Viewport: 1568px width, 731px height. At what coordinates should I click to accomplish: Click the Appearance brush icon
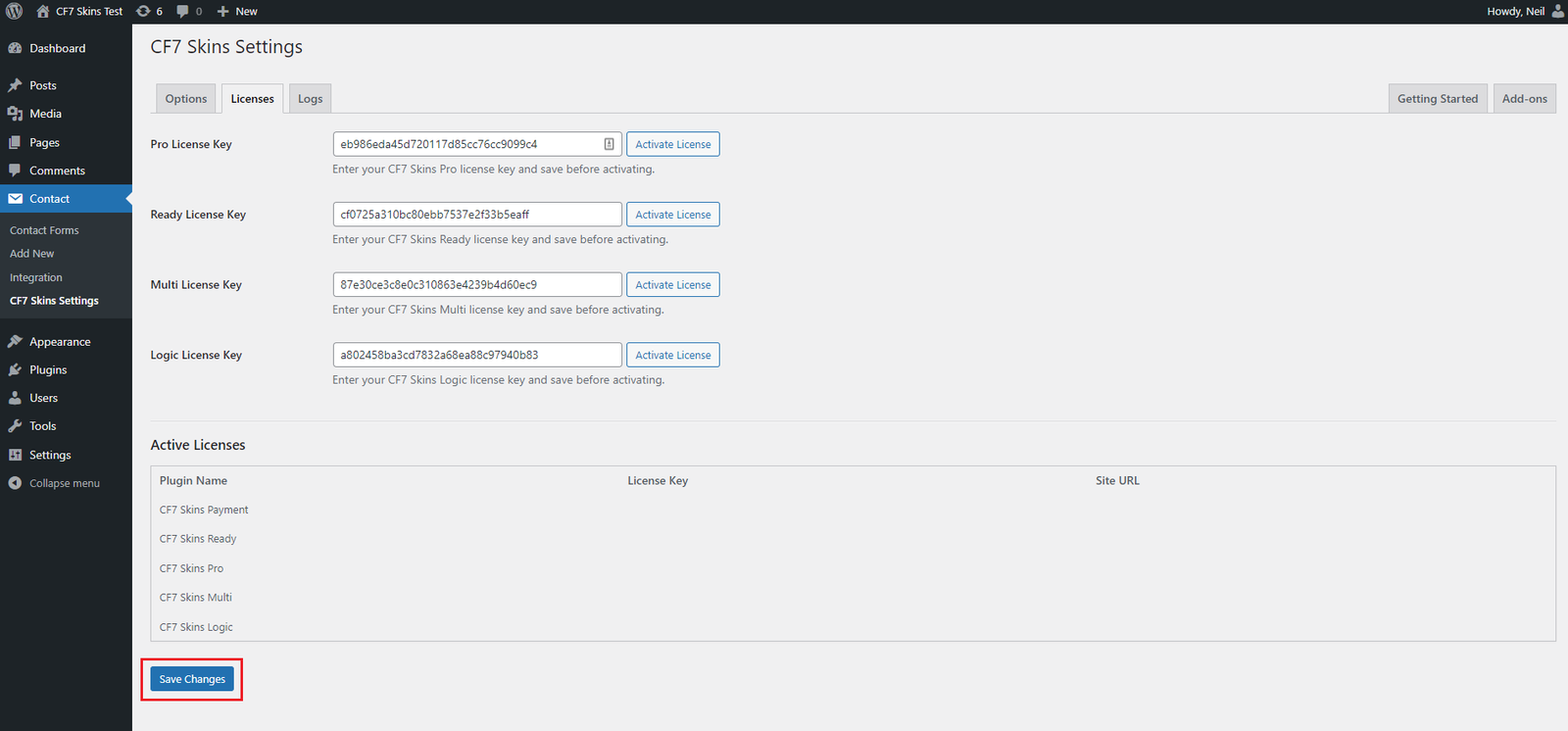tap(15, 342)
